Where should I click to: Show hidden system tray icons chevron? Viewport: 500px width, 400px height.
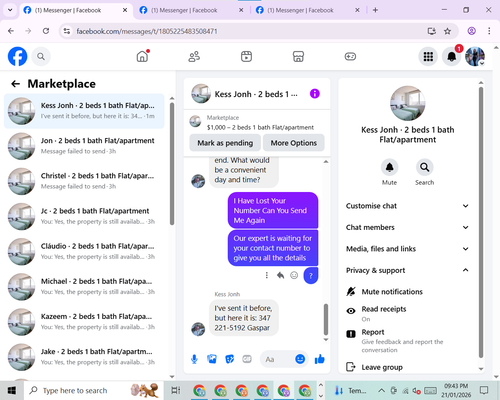tap(382, 390)
